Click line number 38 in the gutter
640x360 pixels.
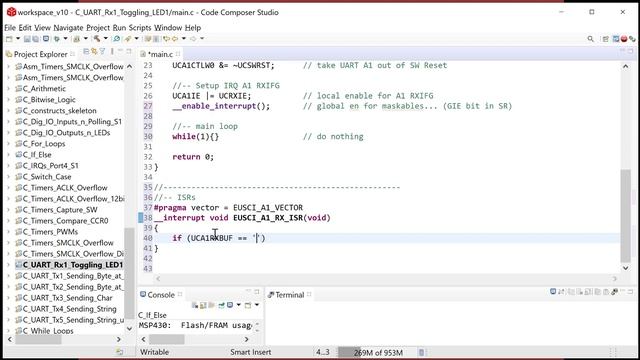(x=148, y=218)
